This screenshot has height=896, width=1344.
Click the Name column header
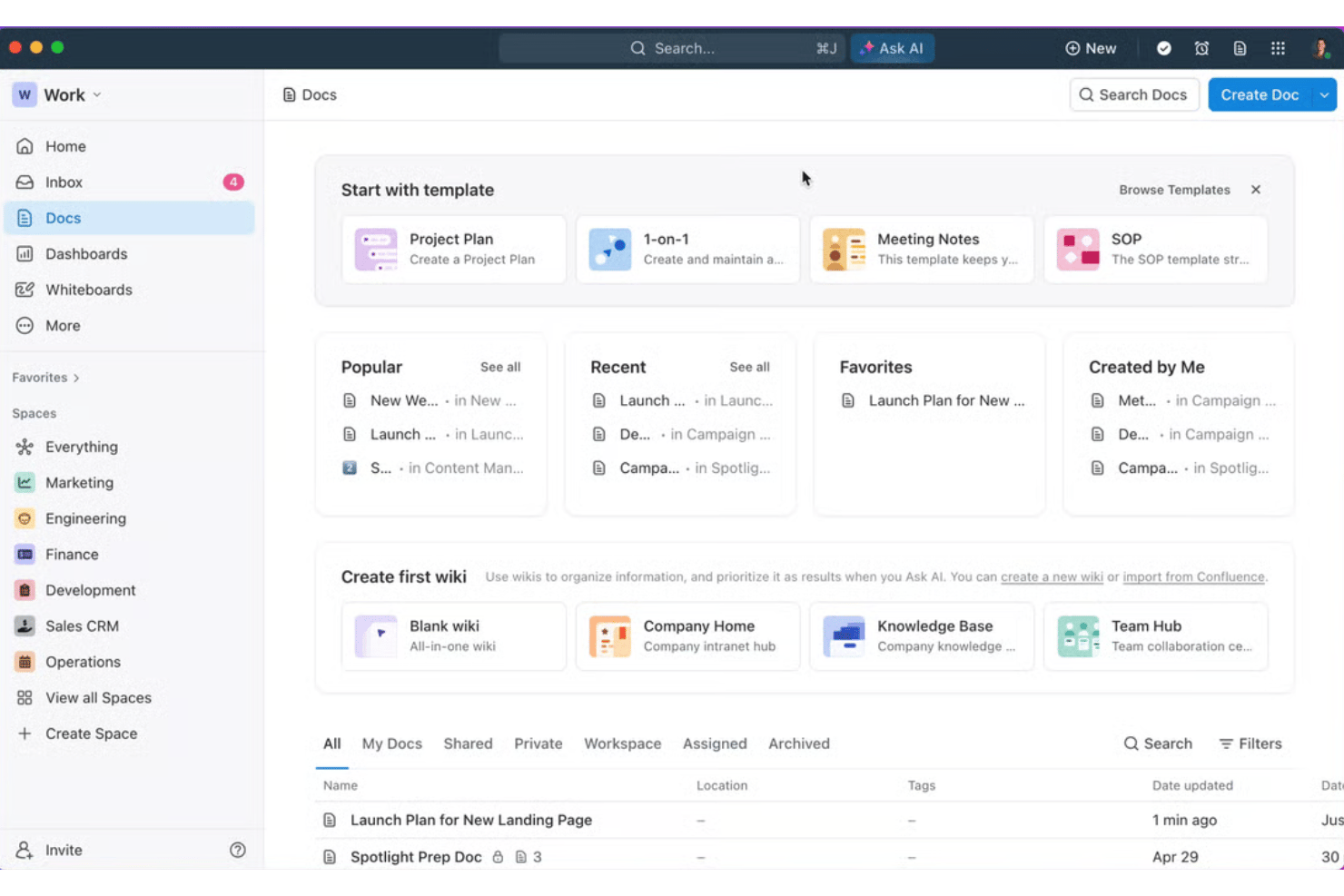click(341, 786)
